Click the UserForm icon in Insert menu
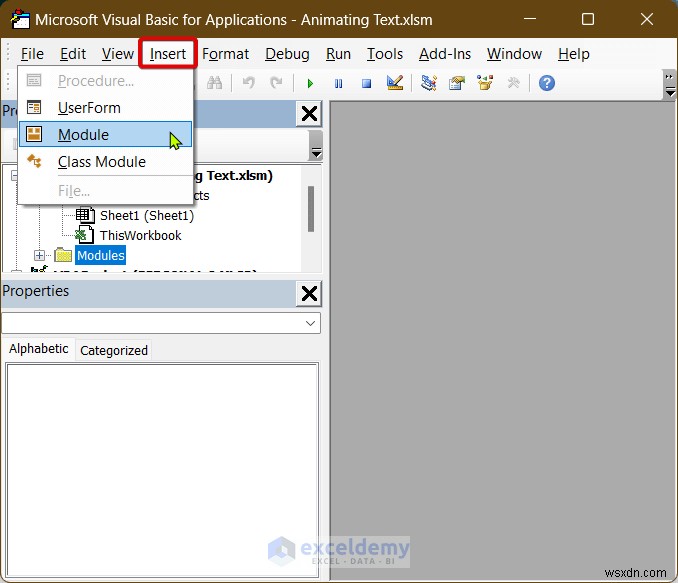 point(34,107)
